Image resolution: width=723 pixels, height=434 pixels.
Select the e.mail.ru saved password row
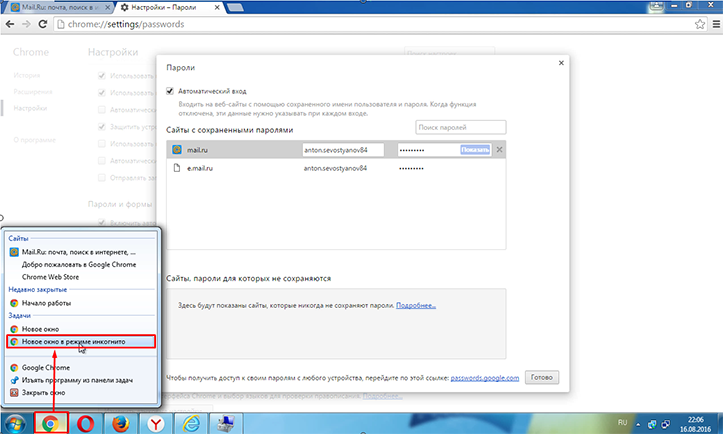336,168
